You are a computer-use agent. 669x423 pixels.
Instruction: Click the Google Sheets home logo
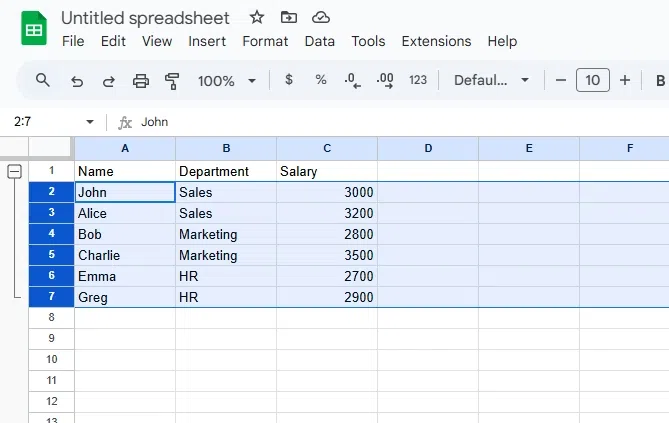coord(34,29)
